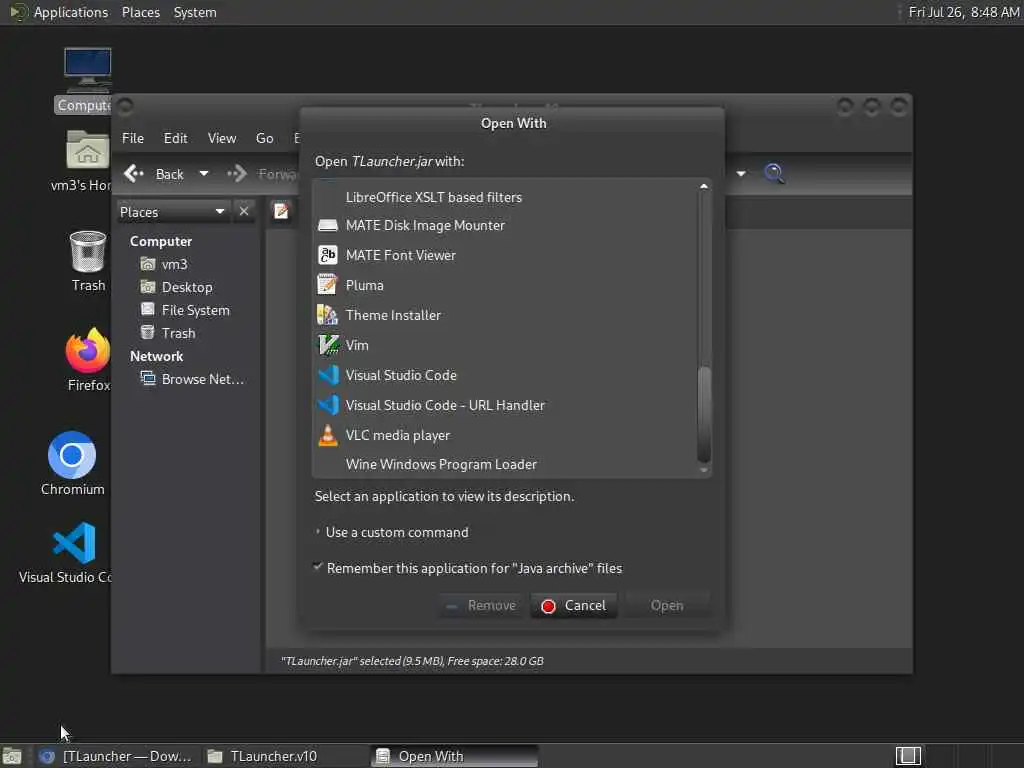Pick the Pluma notepad icon

(328, 285)
